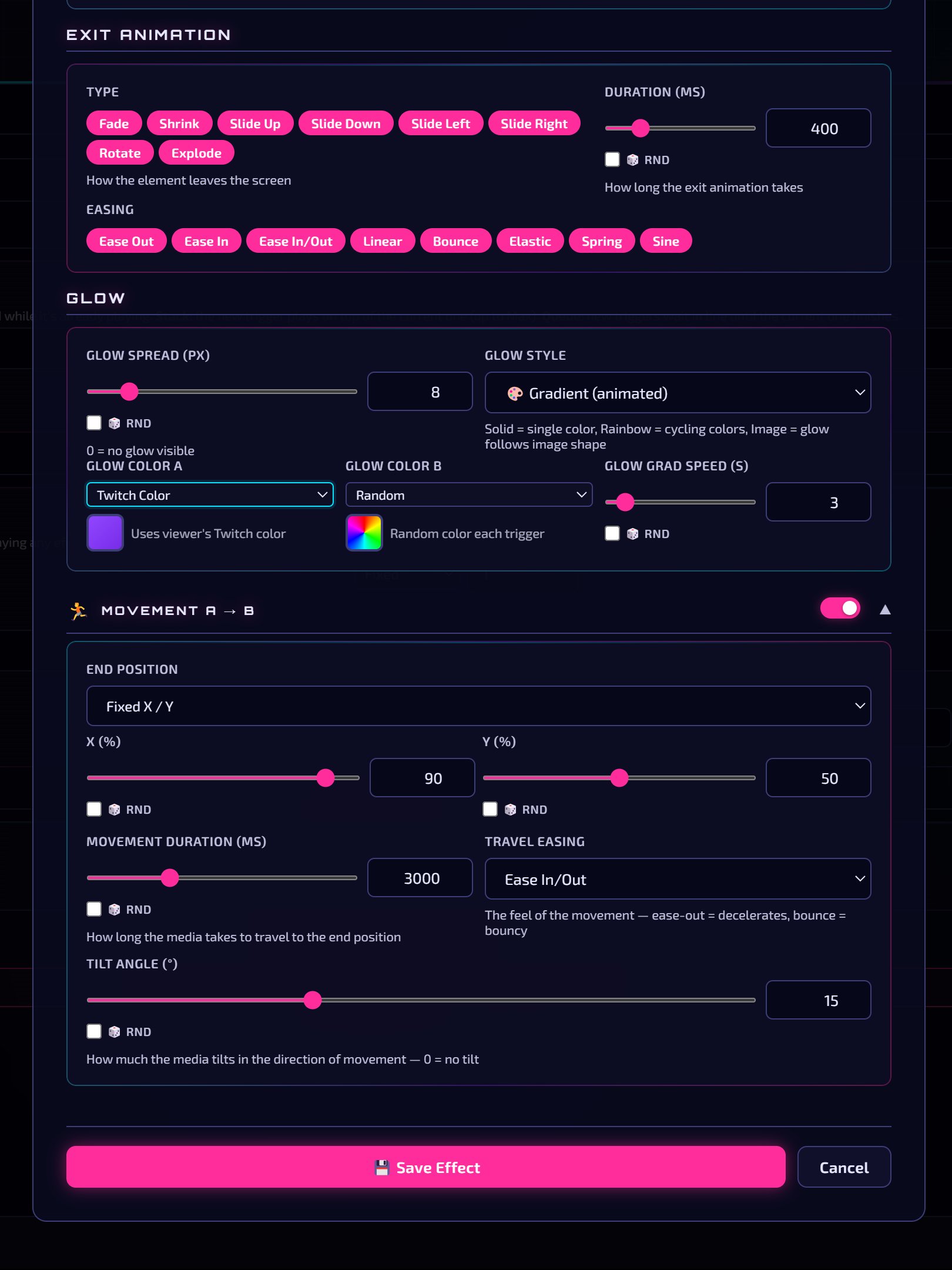Screen dimensions: 952x1270
Task: Click the dice icon under Glow Grad Speed
Action: [x=632, y=534]
